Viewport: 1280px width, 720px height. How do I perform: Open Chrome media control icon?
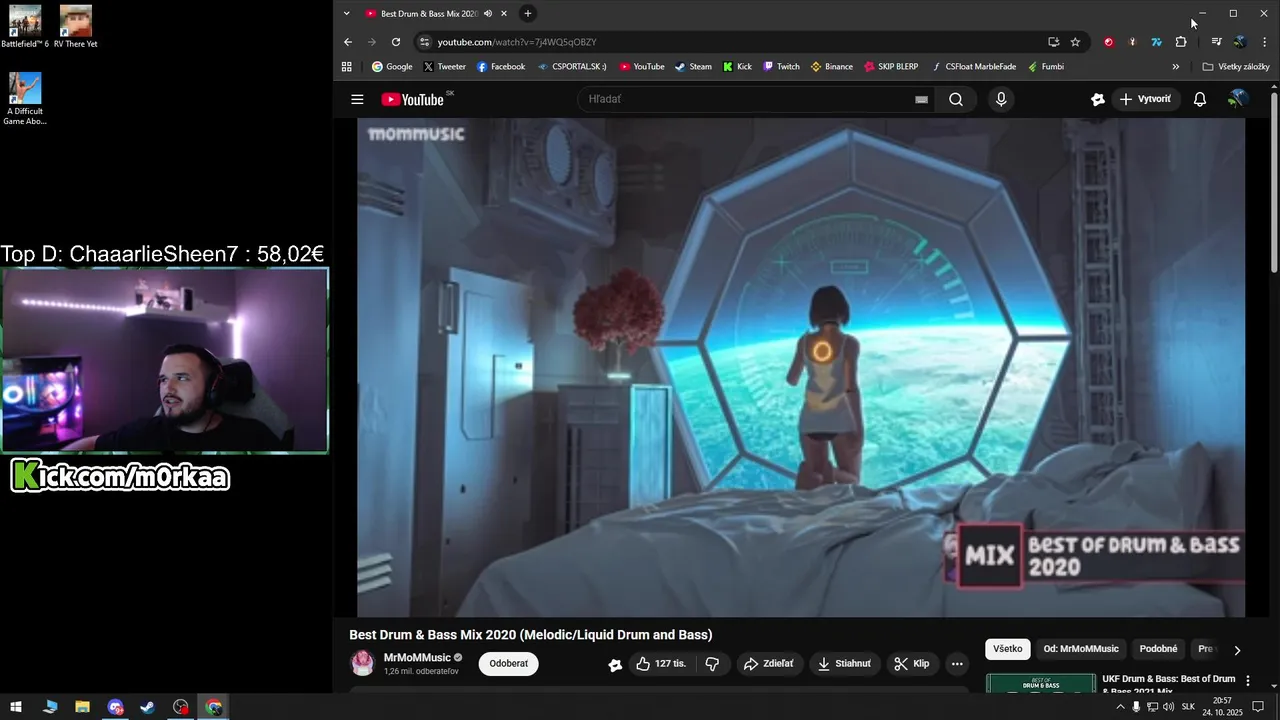tap(1216, 42)
